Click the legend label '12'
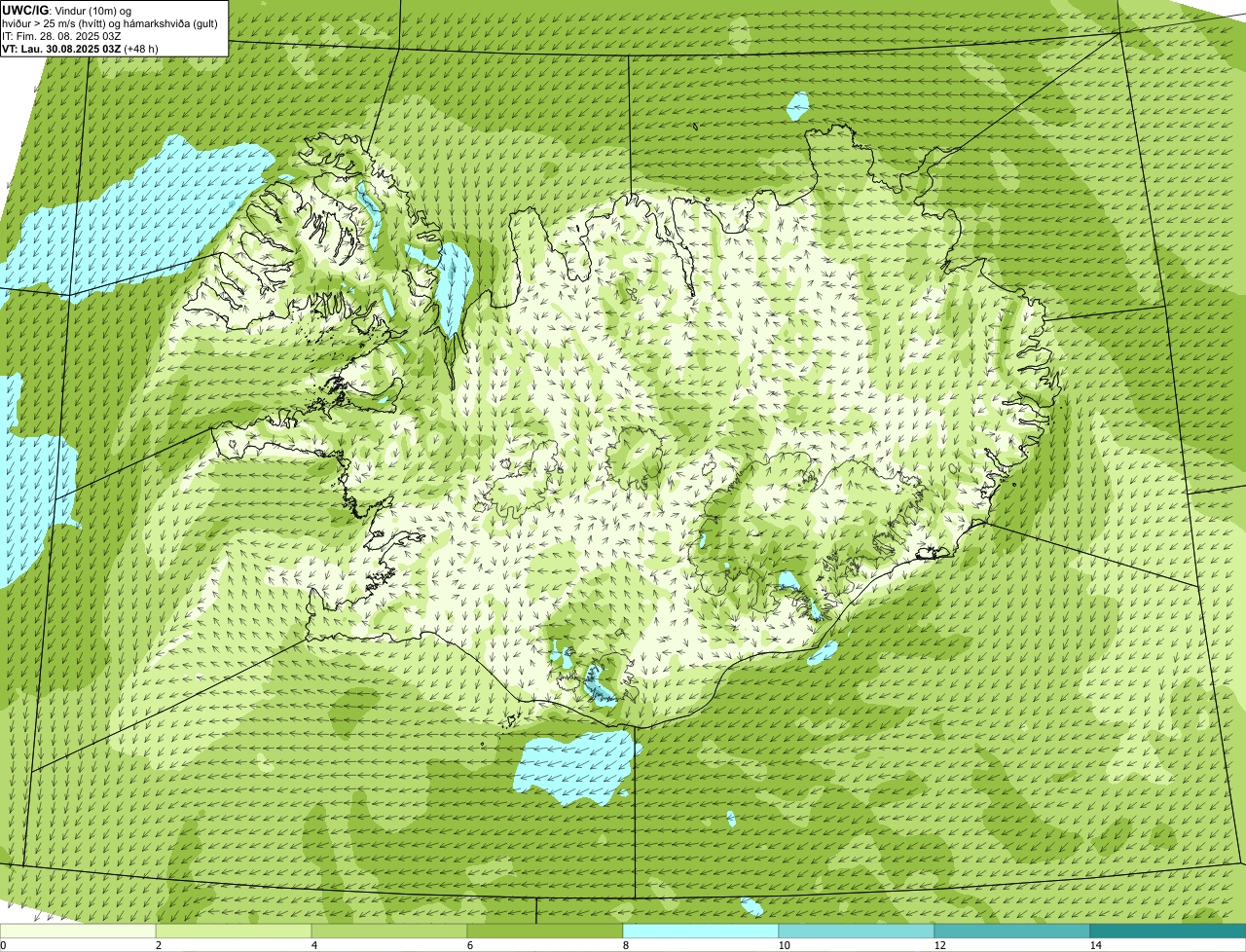The image size is (1246, 952). (x=939, y=945)
